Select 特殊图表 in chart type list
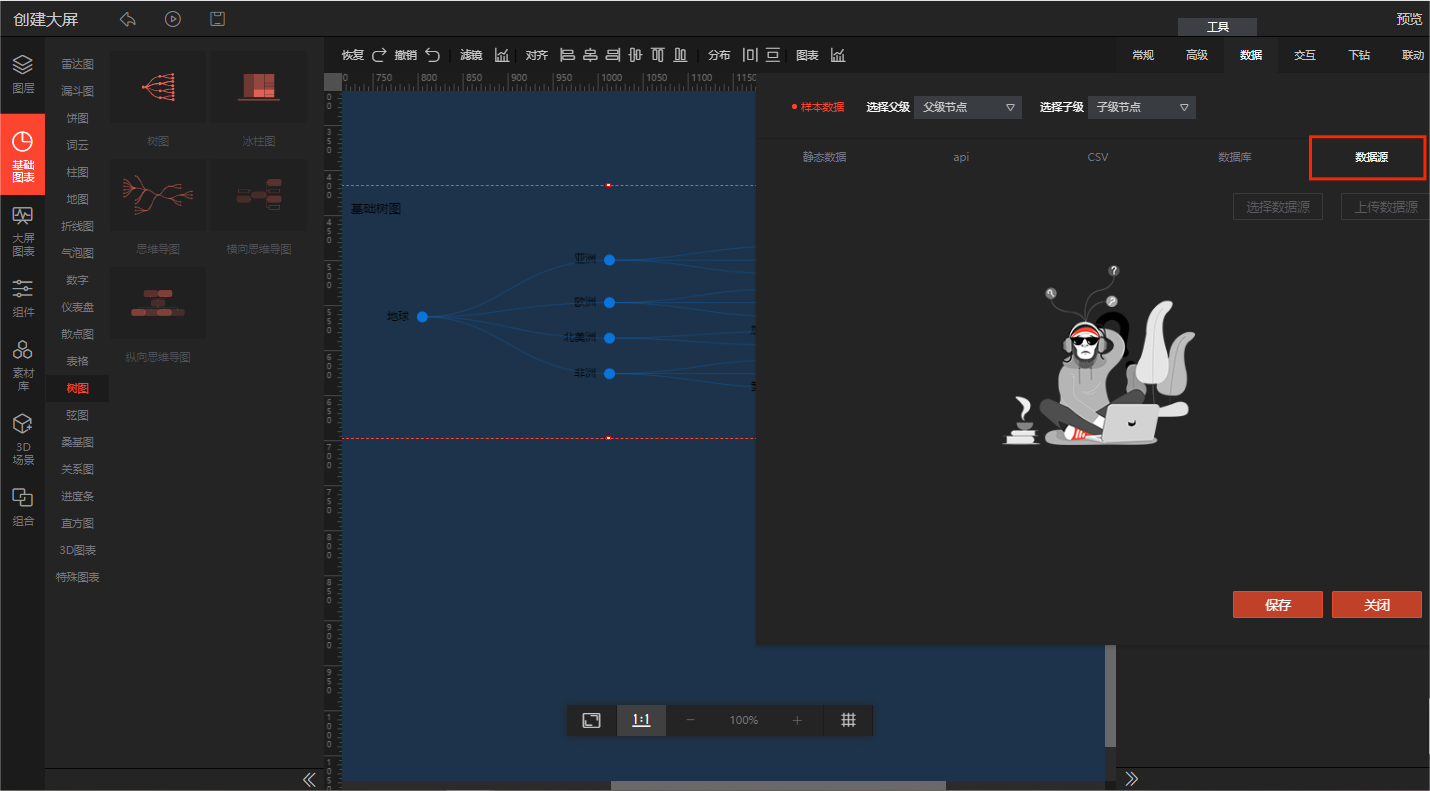This screenshot has height=791, width=1430. coord(77,577)
